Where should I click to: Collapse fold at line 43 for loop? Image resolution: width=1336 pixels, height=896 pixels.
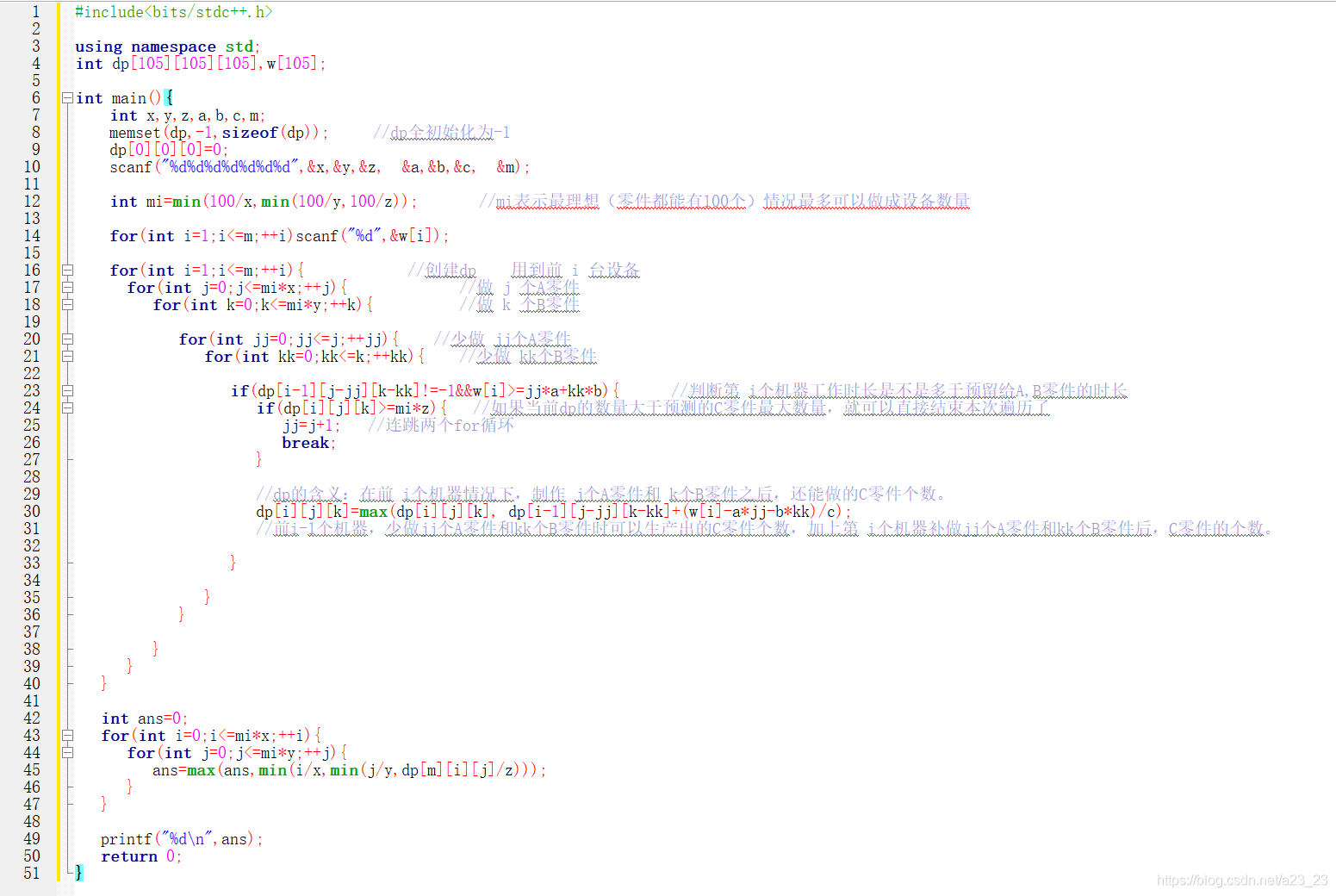pyautogui.click(x=67, y=736)
